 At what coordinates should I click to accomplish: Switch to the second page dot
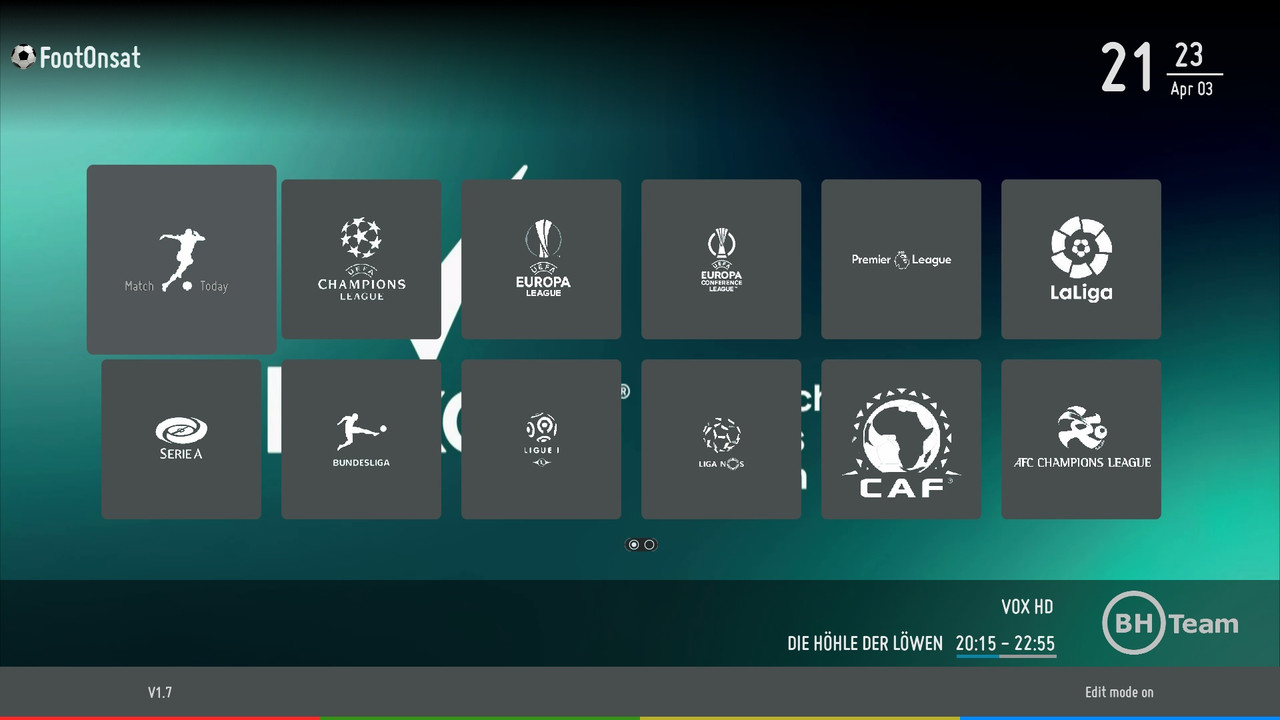click(649, 545)
